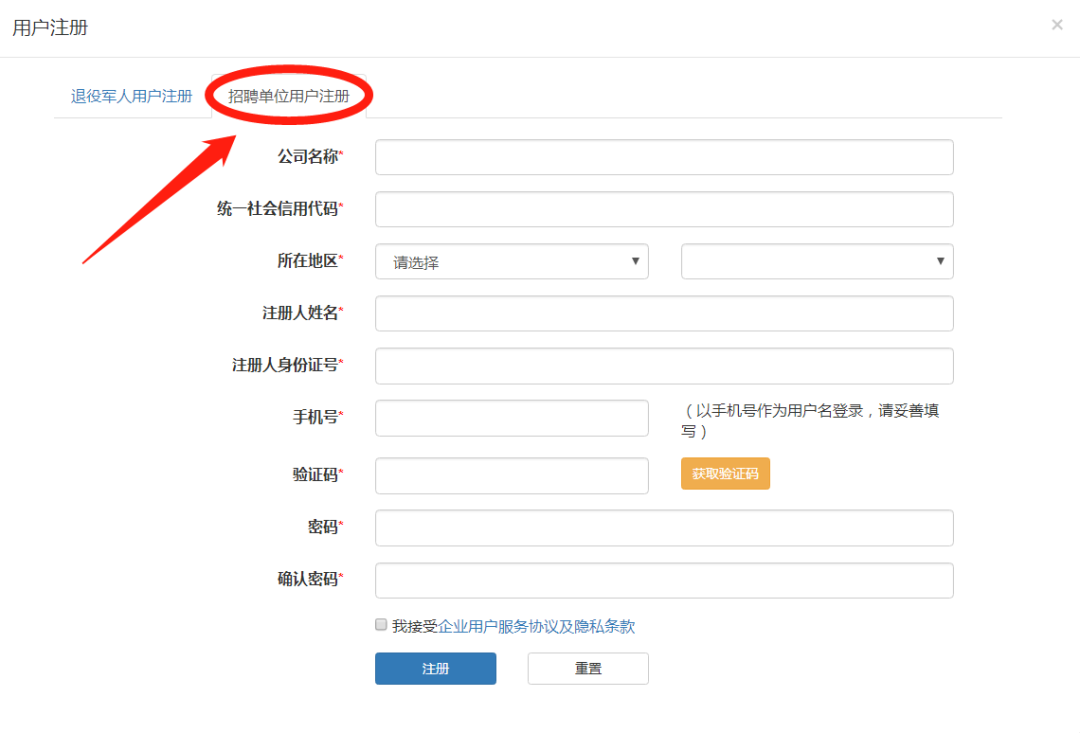The width and height of the screenshot is (1080, 733).
Task: Click the 用户注册 dialog title
Action: pyautogui.click(x=48, y=29)
